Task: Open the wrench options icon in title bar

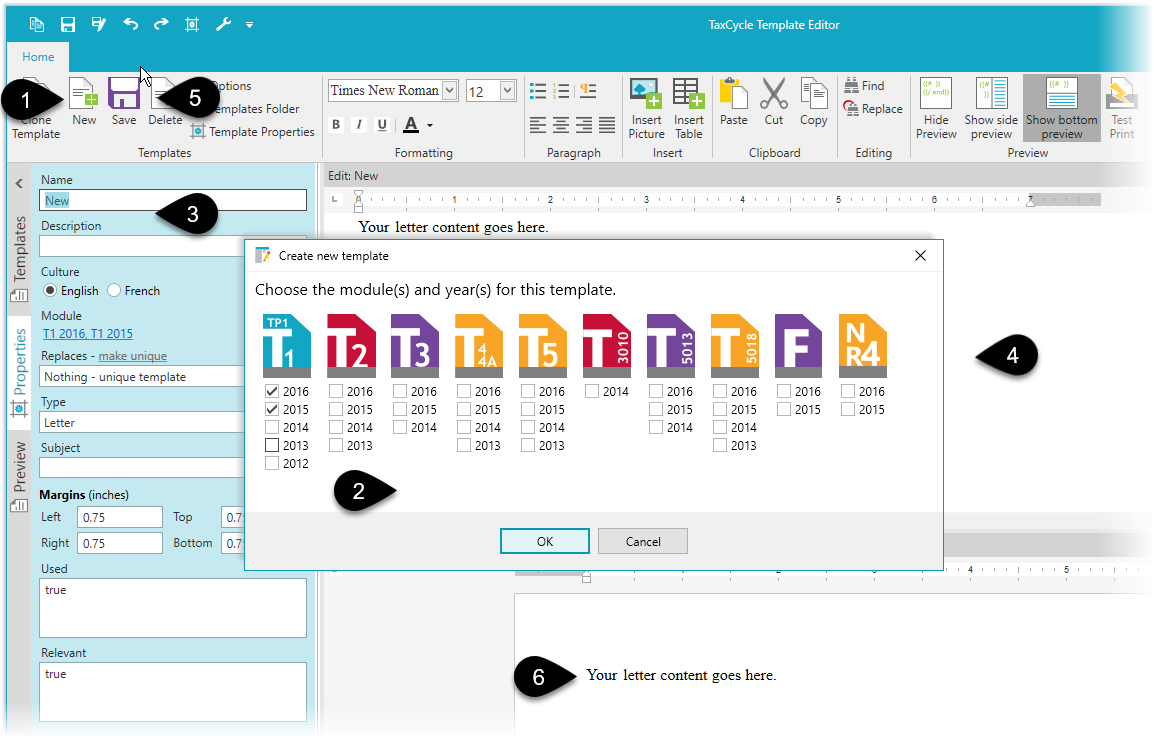Action: (x=223, y=24)
